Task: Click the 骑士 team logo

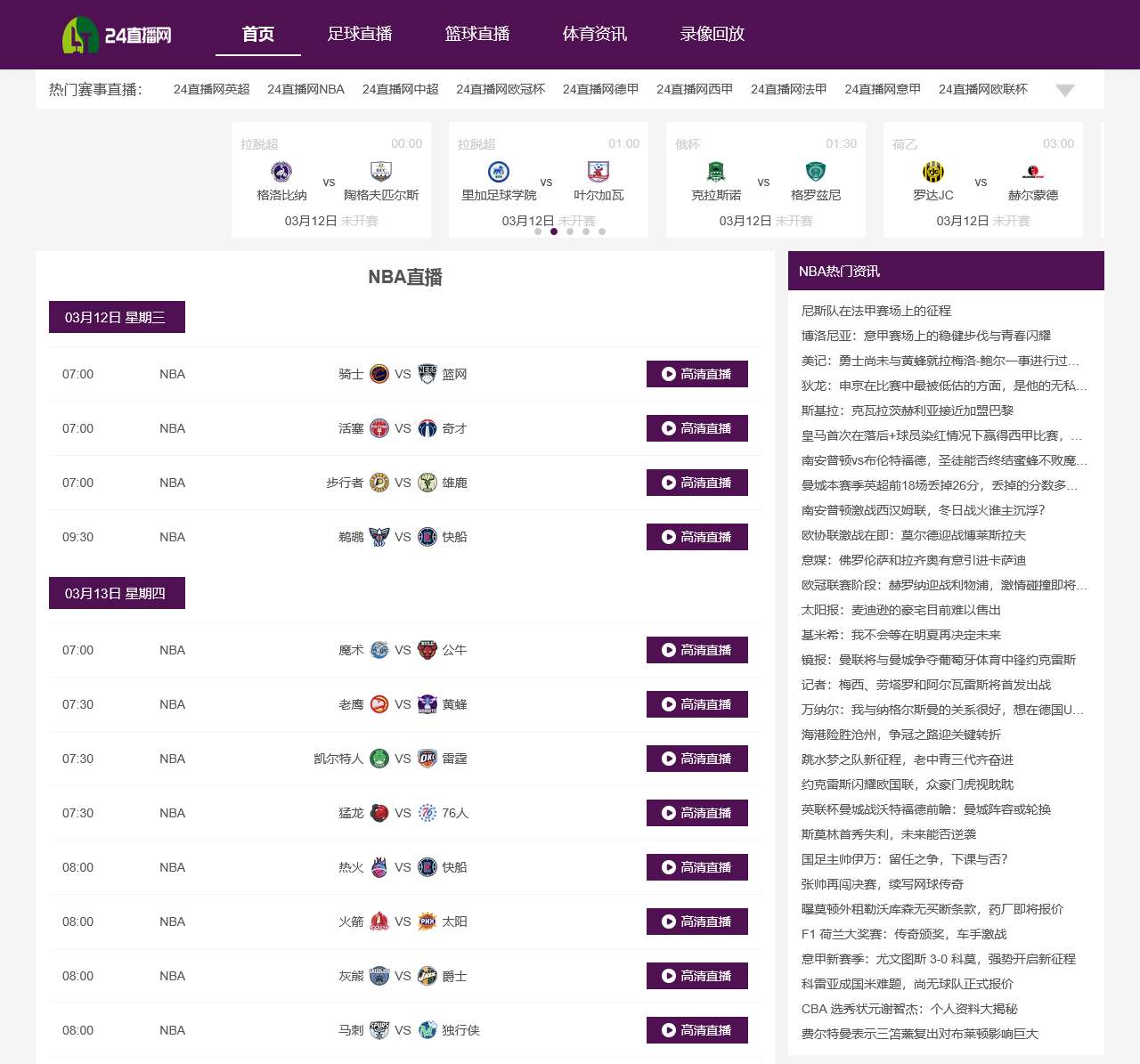Action: pyautogui.click(x=379, y=374)
